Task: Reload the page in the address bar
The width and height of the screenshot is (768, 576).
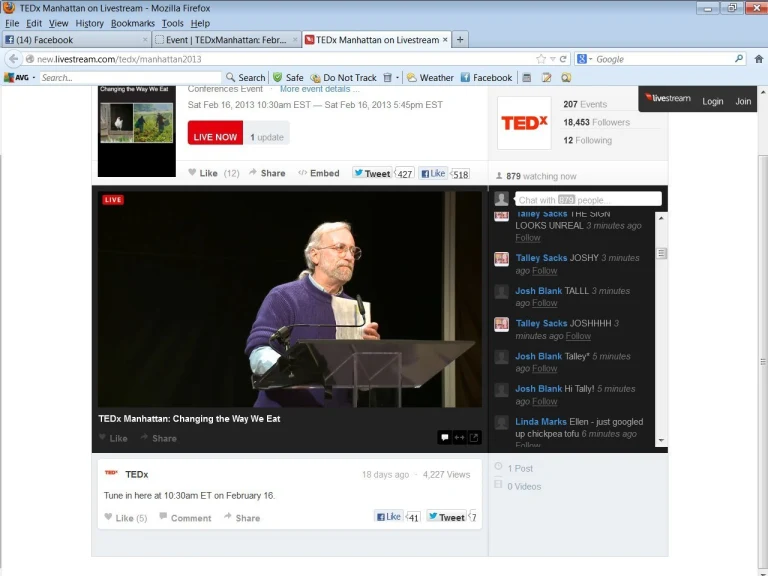Action: [x=563, y=59]
